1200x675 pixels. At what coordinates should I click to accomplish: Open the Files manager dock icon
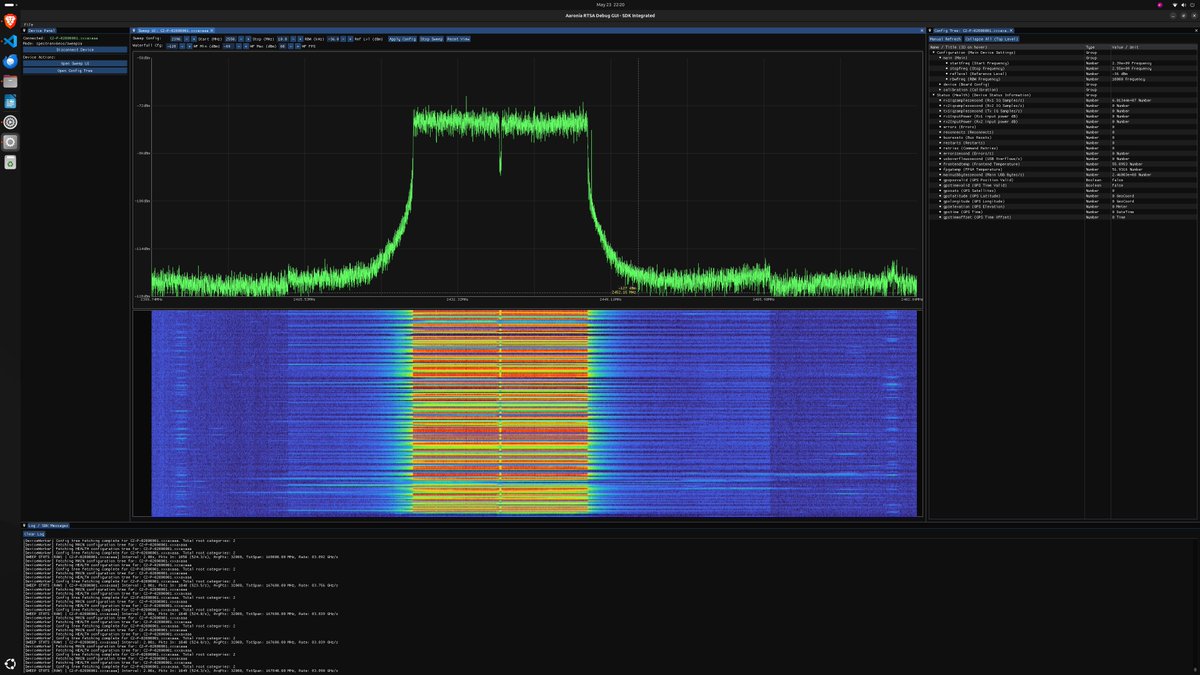tap(10, 81)
